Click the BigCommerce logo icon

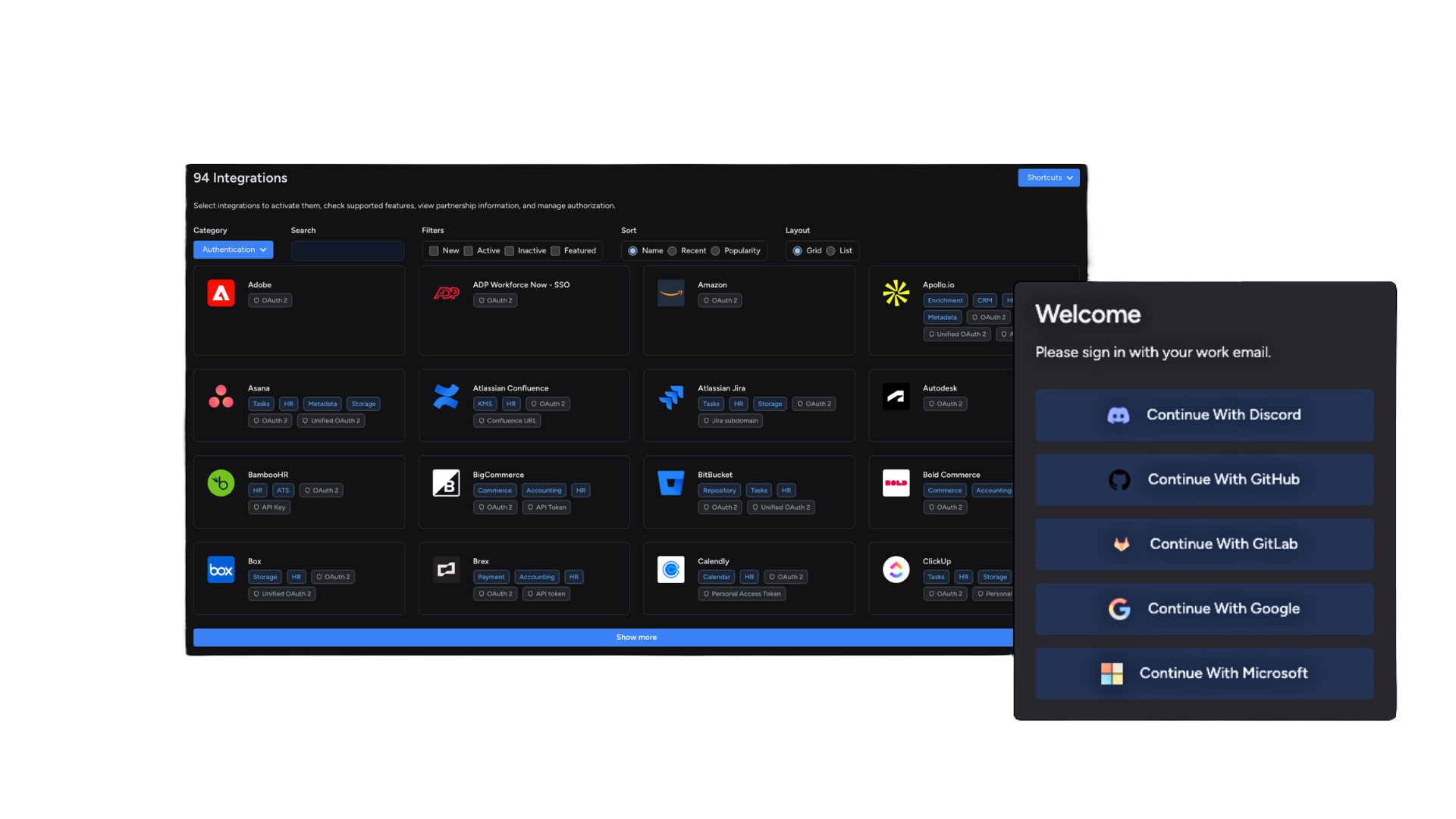(446, 483)
